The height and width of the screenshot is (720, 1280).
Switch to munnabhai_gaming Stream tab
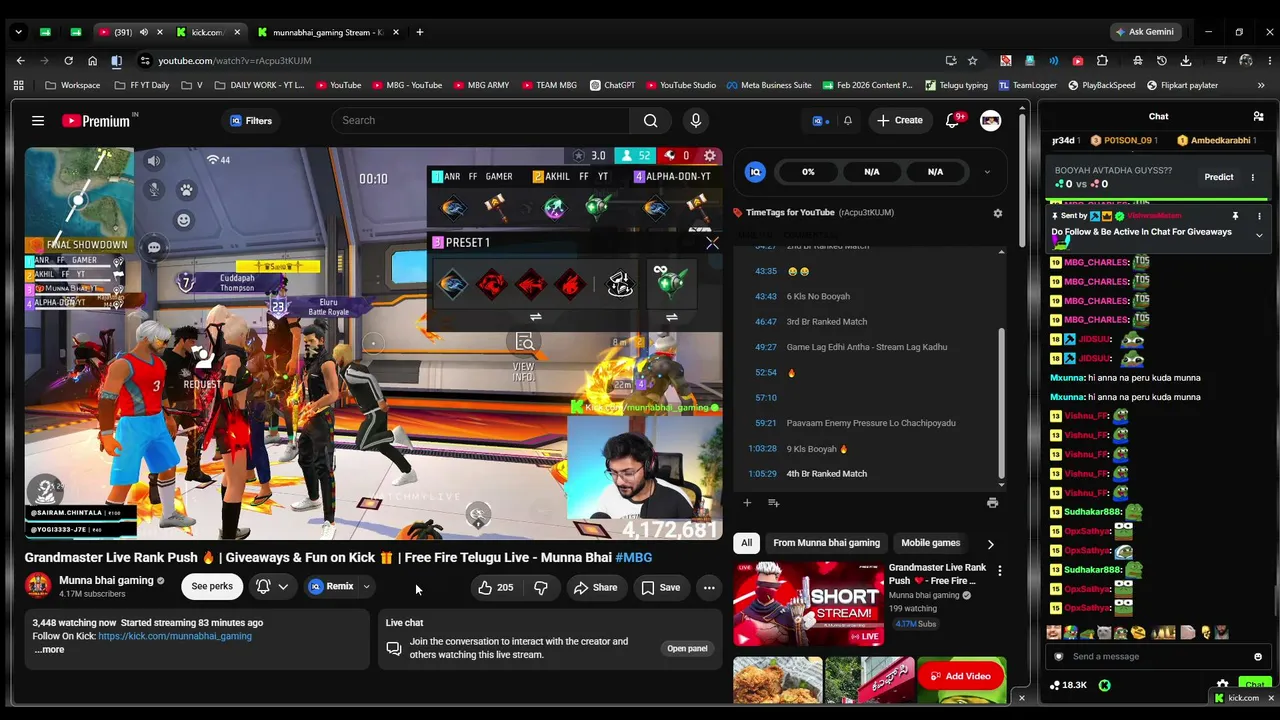point(329,32)
